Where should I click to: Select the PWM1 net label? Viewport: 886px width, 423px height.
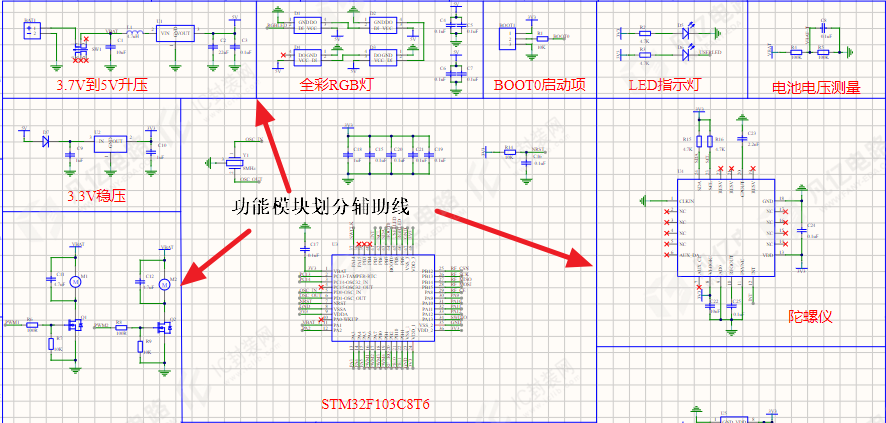pos(12,322)
